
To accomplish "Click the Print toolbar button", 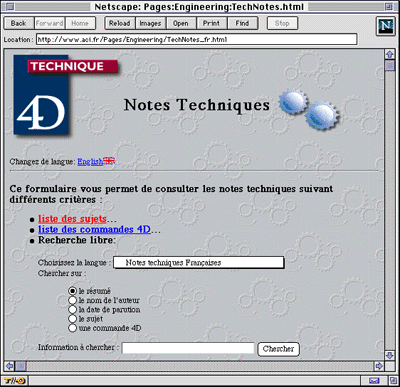I will point(211,23).
